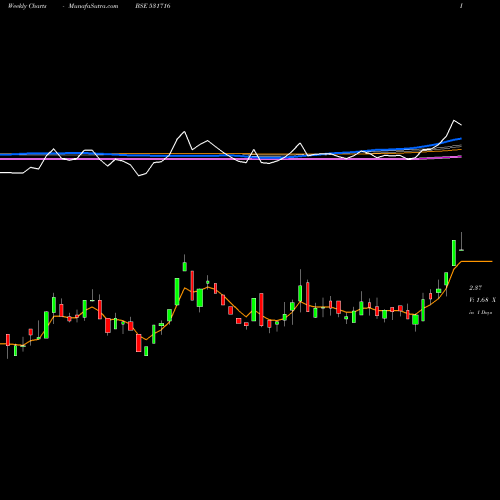Click the "V: 1.68 X" volume text
Viewport: 500px width, 500px height.
[x=482, y=300]
